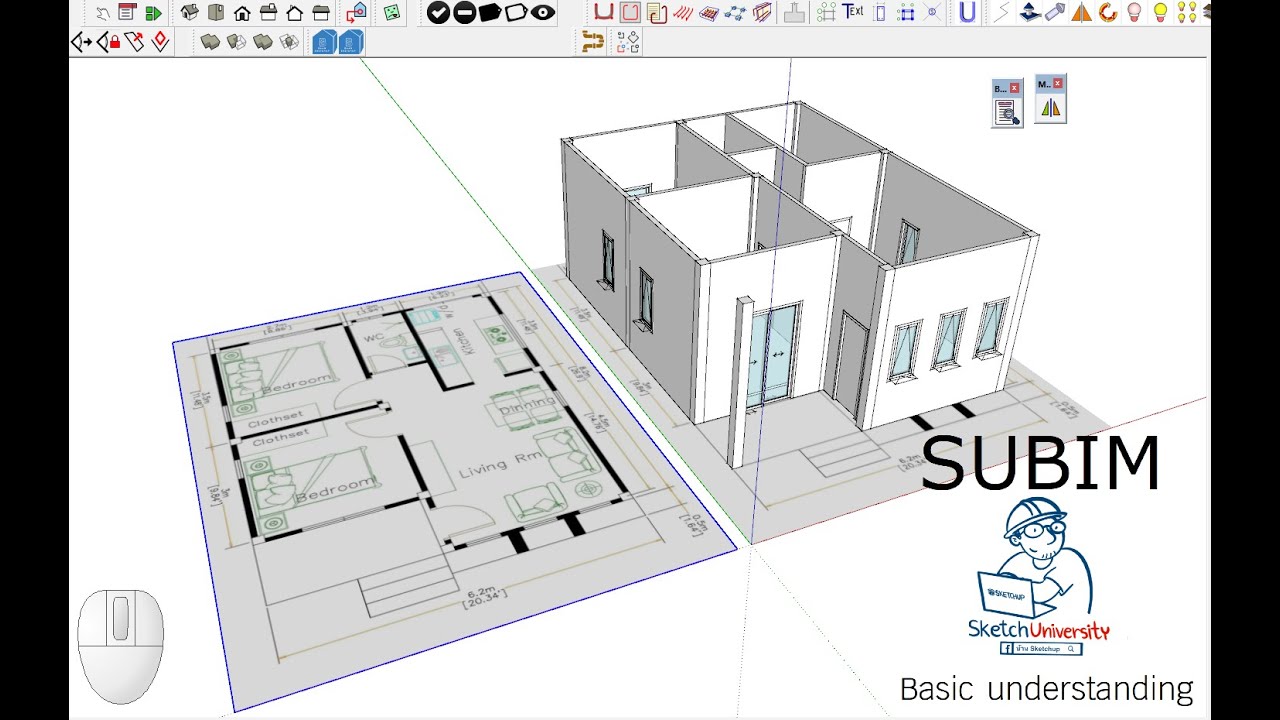Click the slanted rectangle with red arrow icon

(134, 42)
